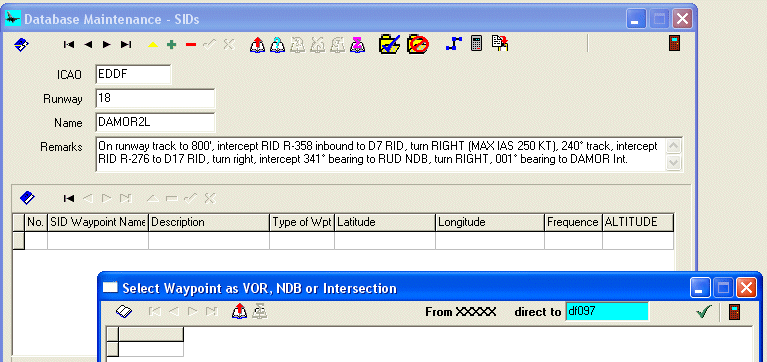Click red door exit icon in Select Waypoint
The image size is (767, 362).
coord(734,311)
